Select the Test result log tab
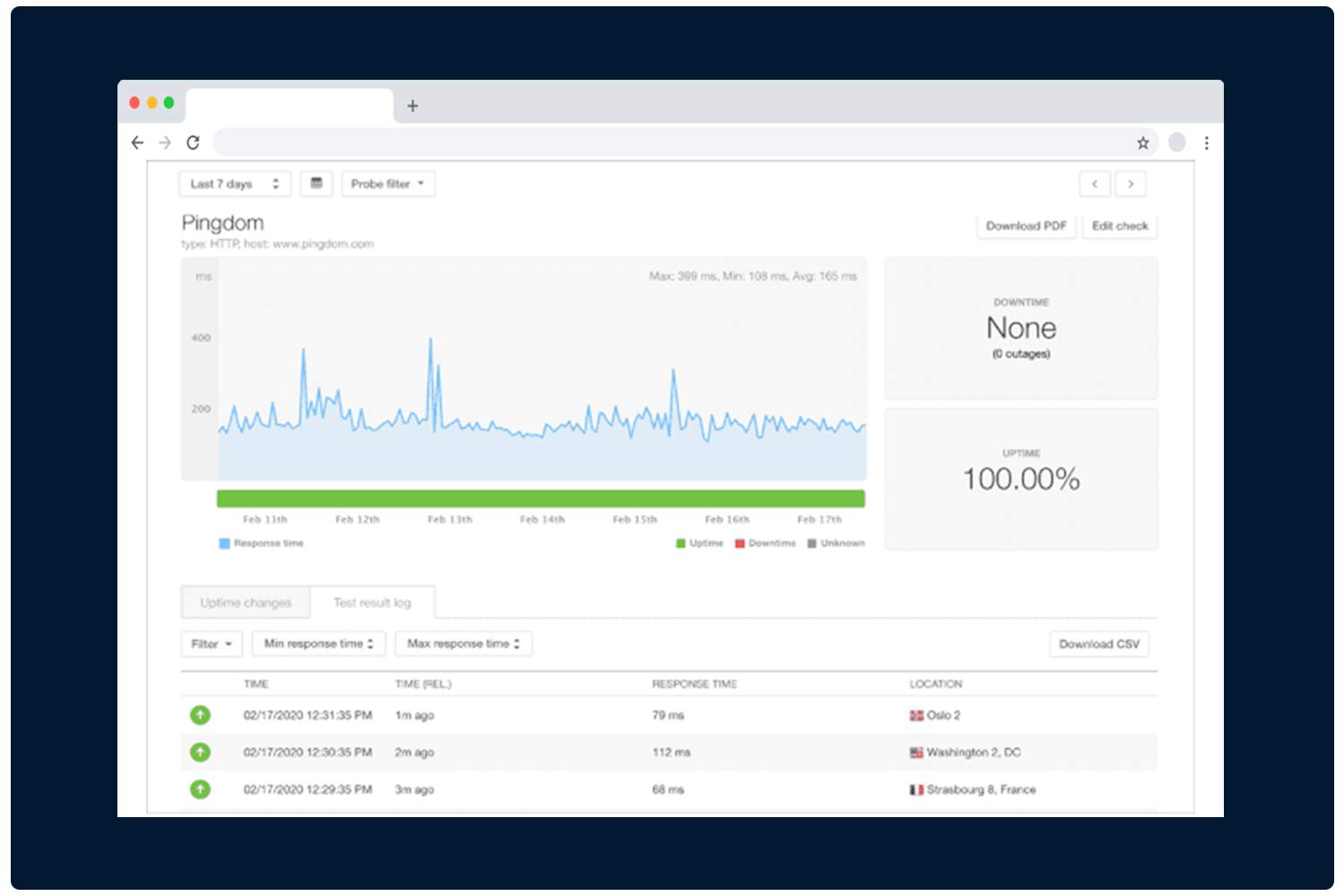 (372, 603)
